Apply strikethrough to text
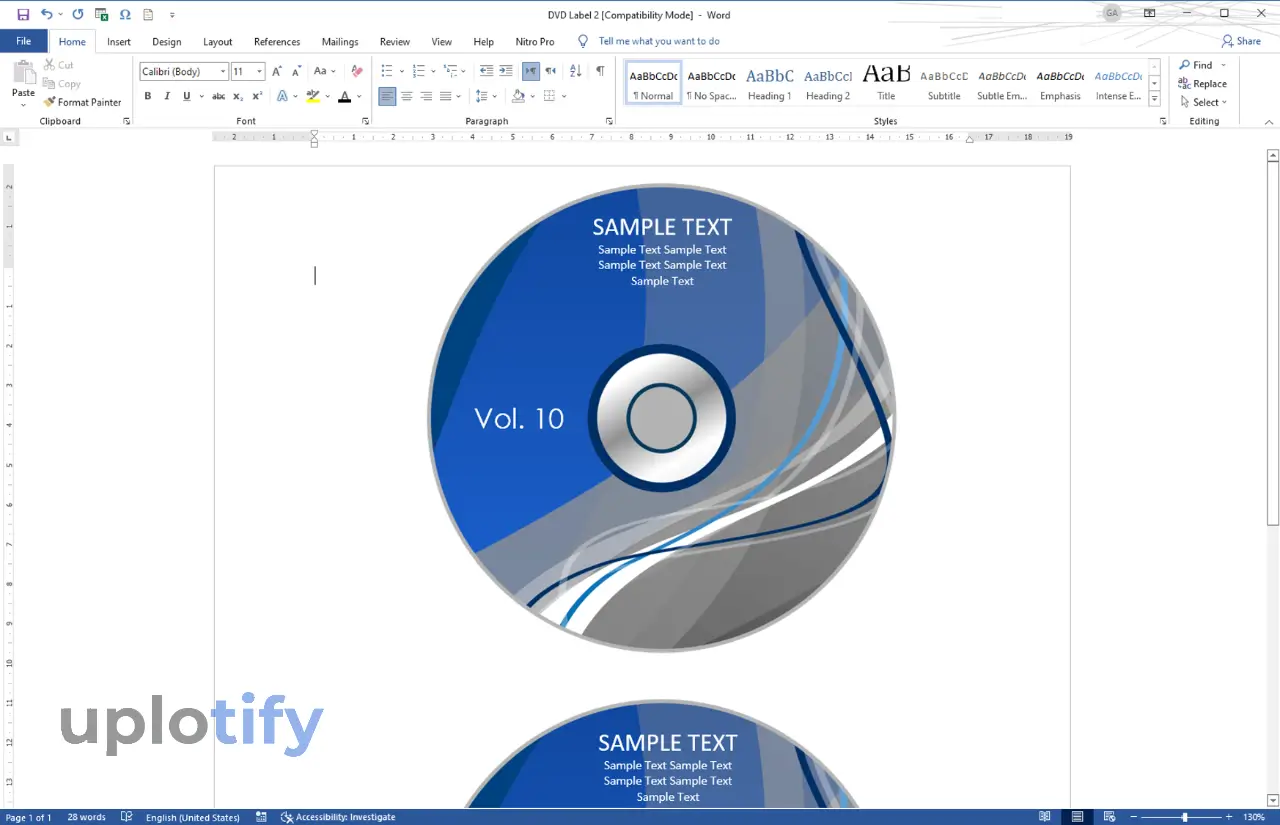Image resolution: width=1280 pixels, height=825 pixels. (x=218, y=96)
